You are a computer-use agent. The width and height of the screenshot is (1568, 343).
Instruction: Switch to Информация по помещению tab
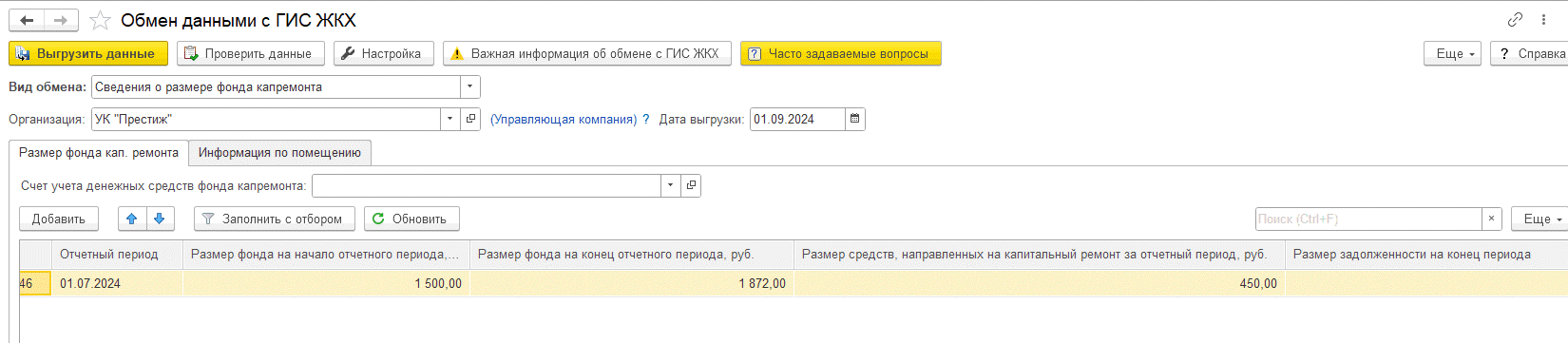point(279,152)
